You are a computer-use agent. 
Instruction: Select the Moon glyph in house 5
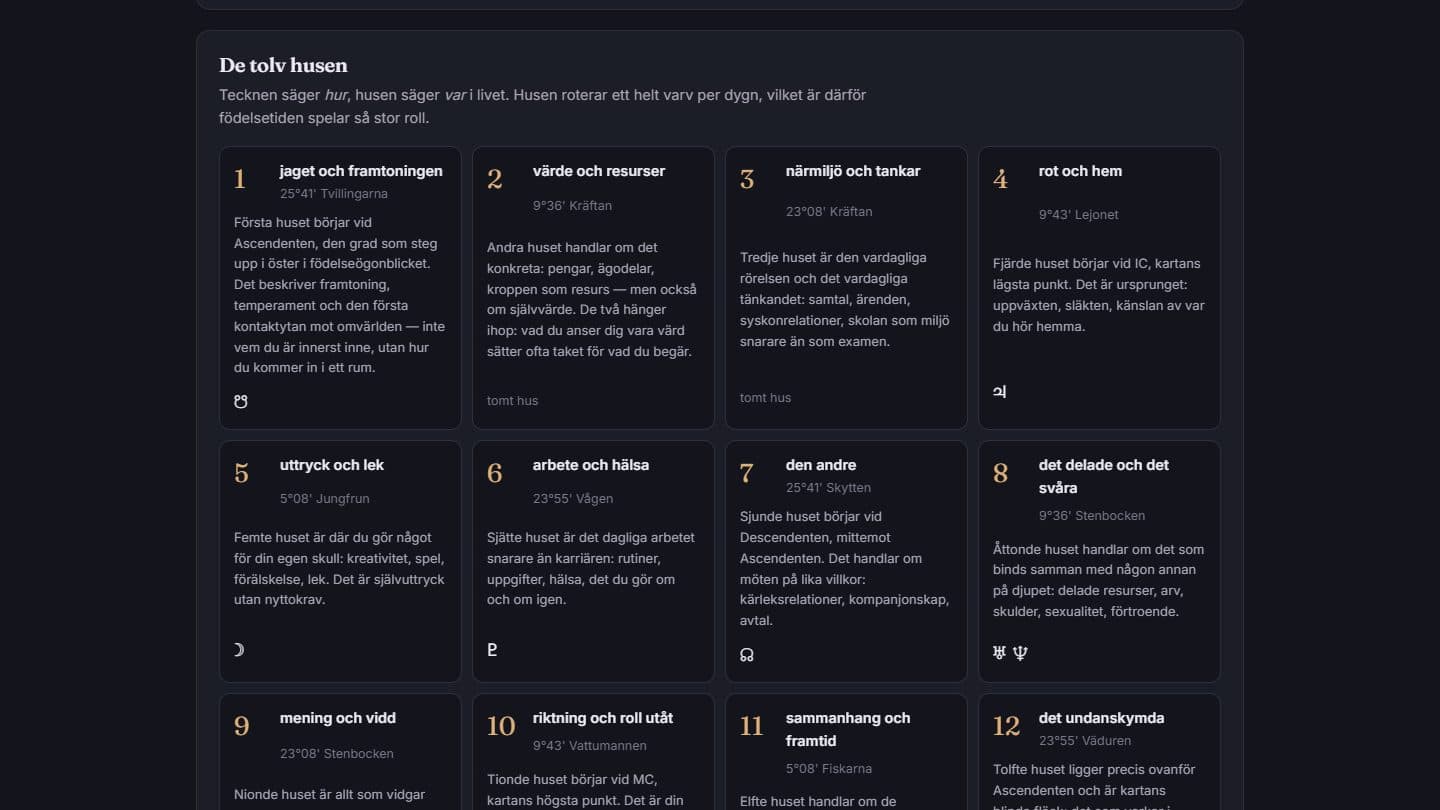239,650
